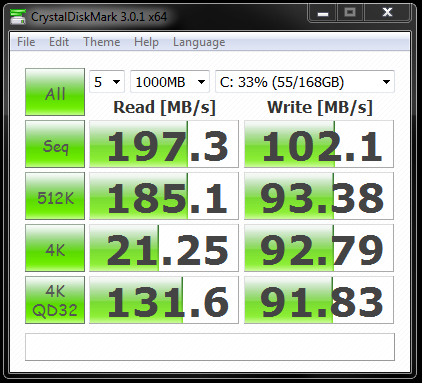Open the Help menu
Image resolution: width=422 pixels, height=383 pixels.
click(x=146, y=42)
